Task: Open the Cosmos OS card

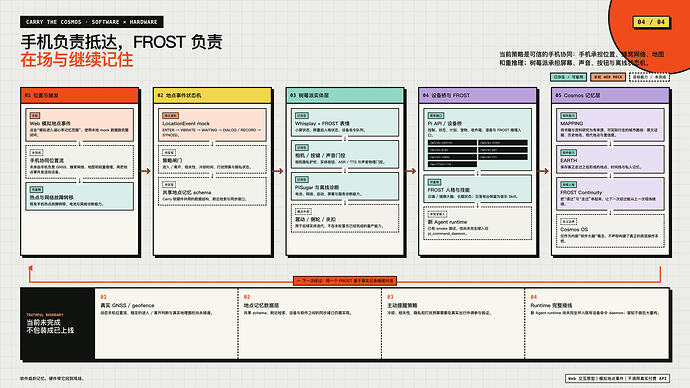Action: tap(610, 231)
